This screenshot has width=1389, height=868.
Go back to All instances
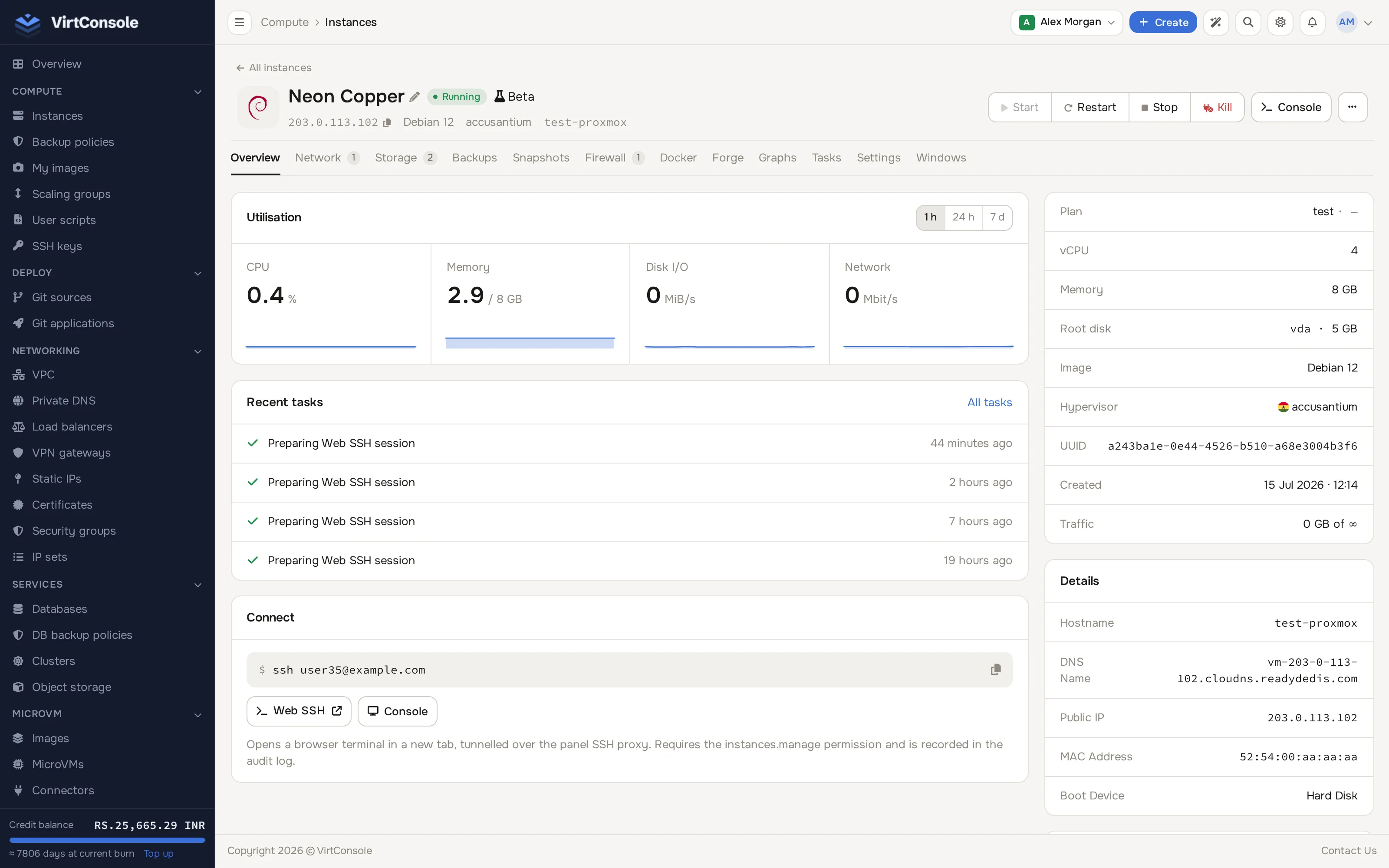tap(274, 68)
